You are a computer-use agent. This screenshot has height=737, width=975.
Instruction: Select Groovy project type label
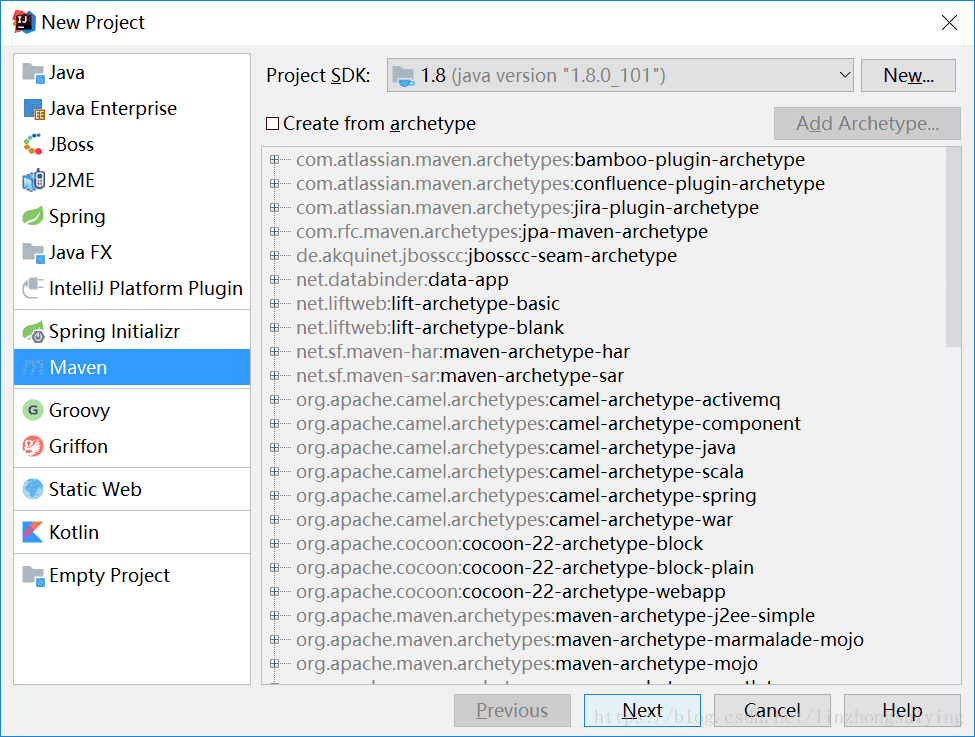(80, 411)
